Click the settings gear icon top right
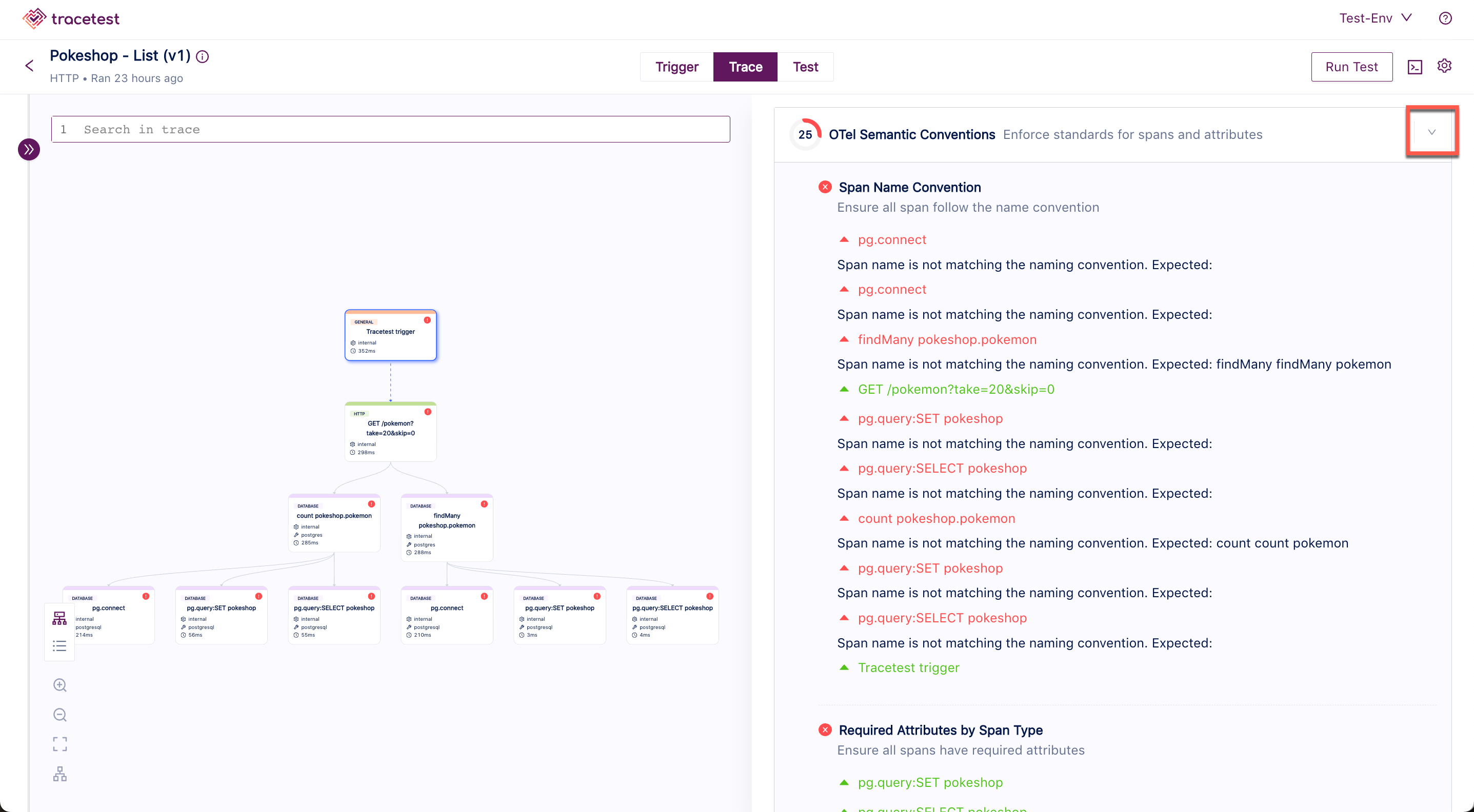Screen dimensions: 1474x812 point(1444,66)
